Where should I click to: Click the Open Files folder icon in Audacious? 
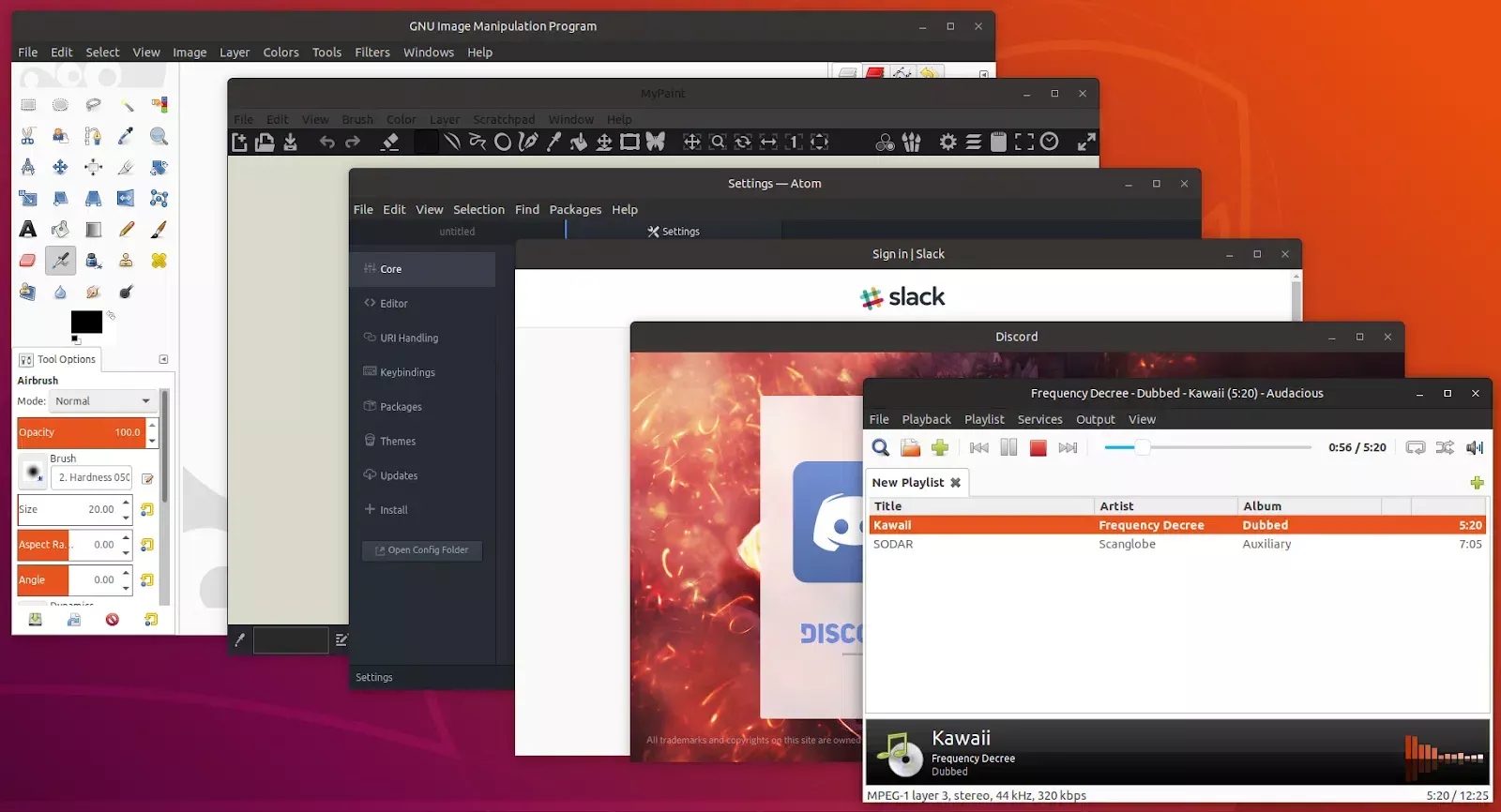(x=910, y=447)
